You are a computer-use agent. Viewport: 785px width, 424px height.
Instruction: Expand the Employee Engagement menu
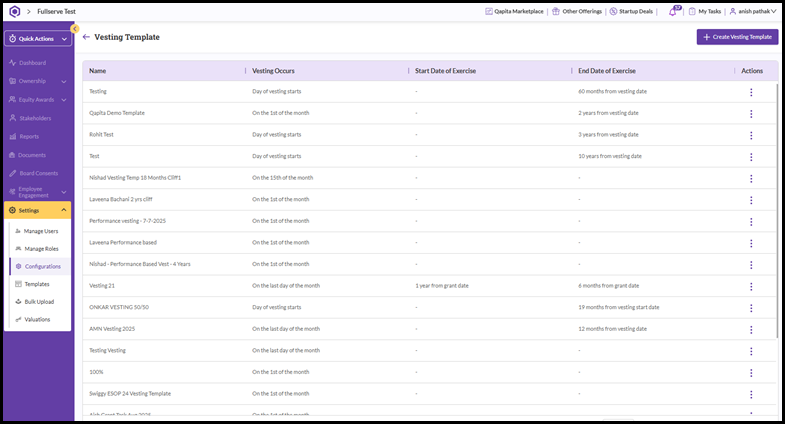pos(38,192)
